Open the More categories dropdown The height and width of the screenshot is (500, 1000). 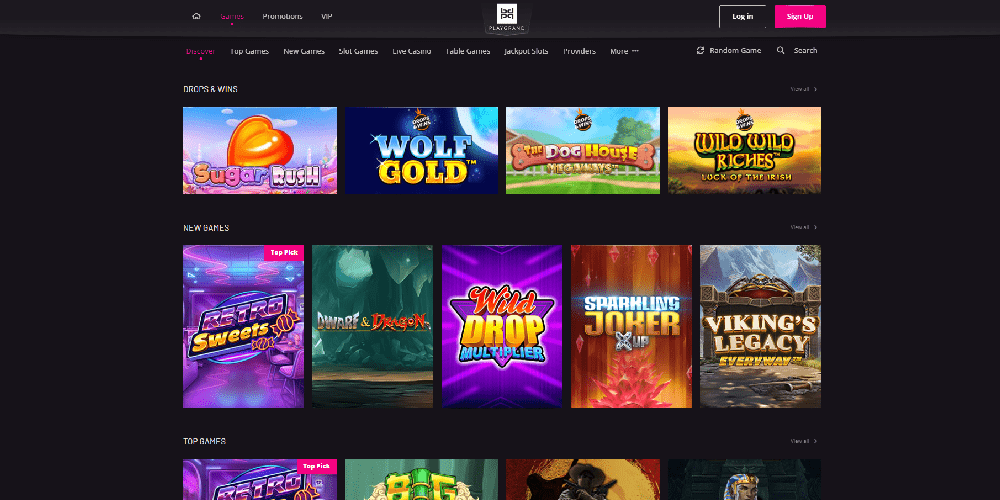624,51
